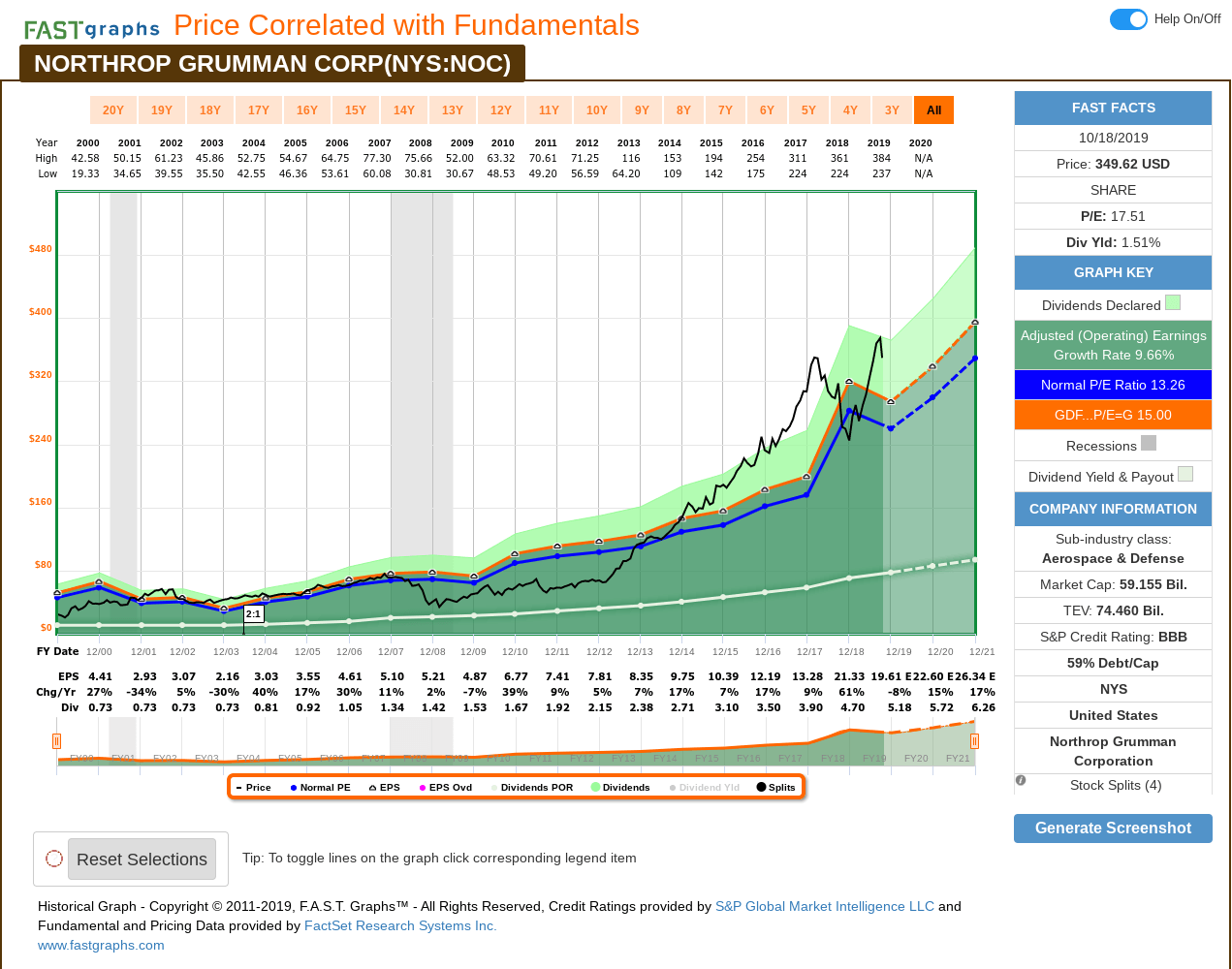Click the Reset Selections button
The width and height of the screenshot is (1232, 969).
click(x=142, y=860)
